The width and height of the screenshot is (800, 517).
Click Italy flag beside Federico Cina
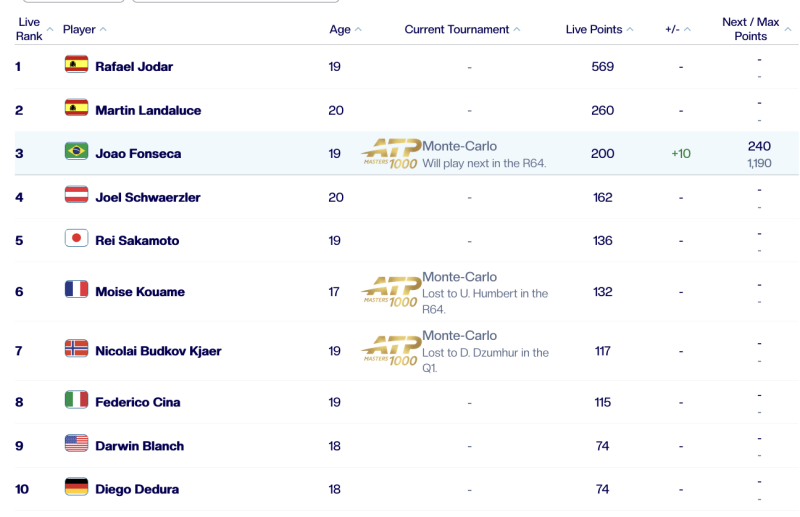point(77,400)
